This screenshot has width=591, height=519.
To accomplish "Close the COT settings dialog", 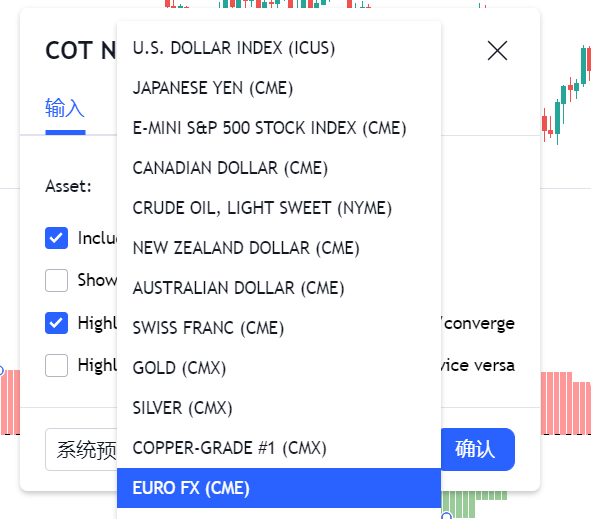I will point(497,51).
